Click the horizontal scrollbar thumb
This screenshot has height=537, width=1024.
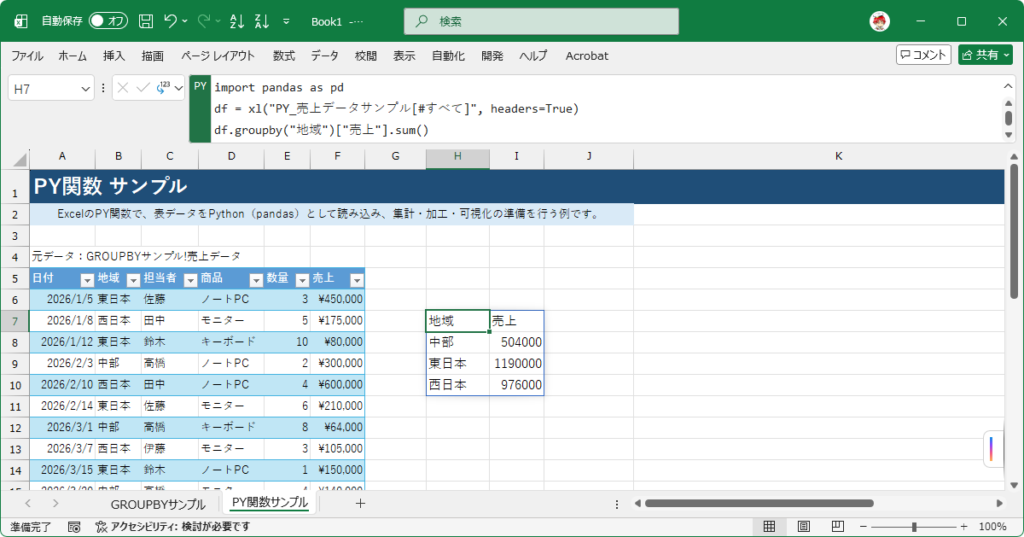(760, 503)
